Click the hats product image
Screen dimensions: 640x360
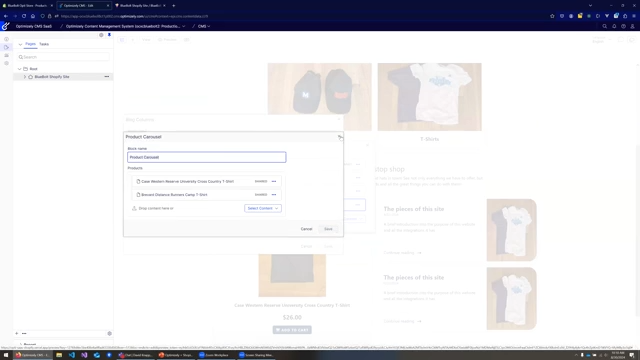pyautogui.click(x=320, y=97)
